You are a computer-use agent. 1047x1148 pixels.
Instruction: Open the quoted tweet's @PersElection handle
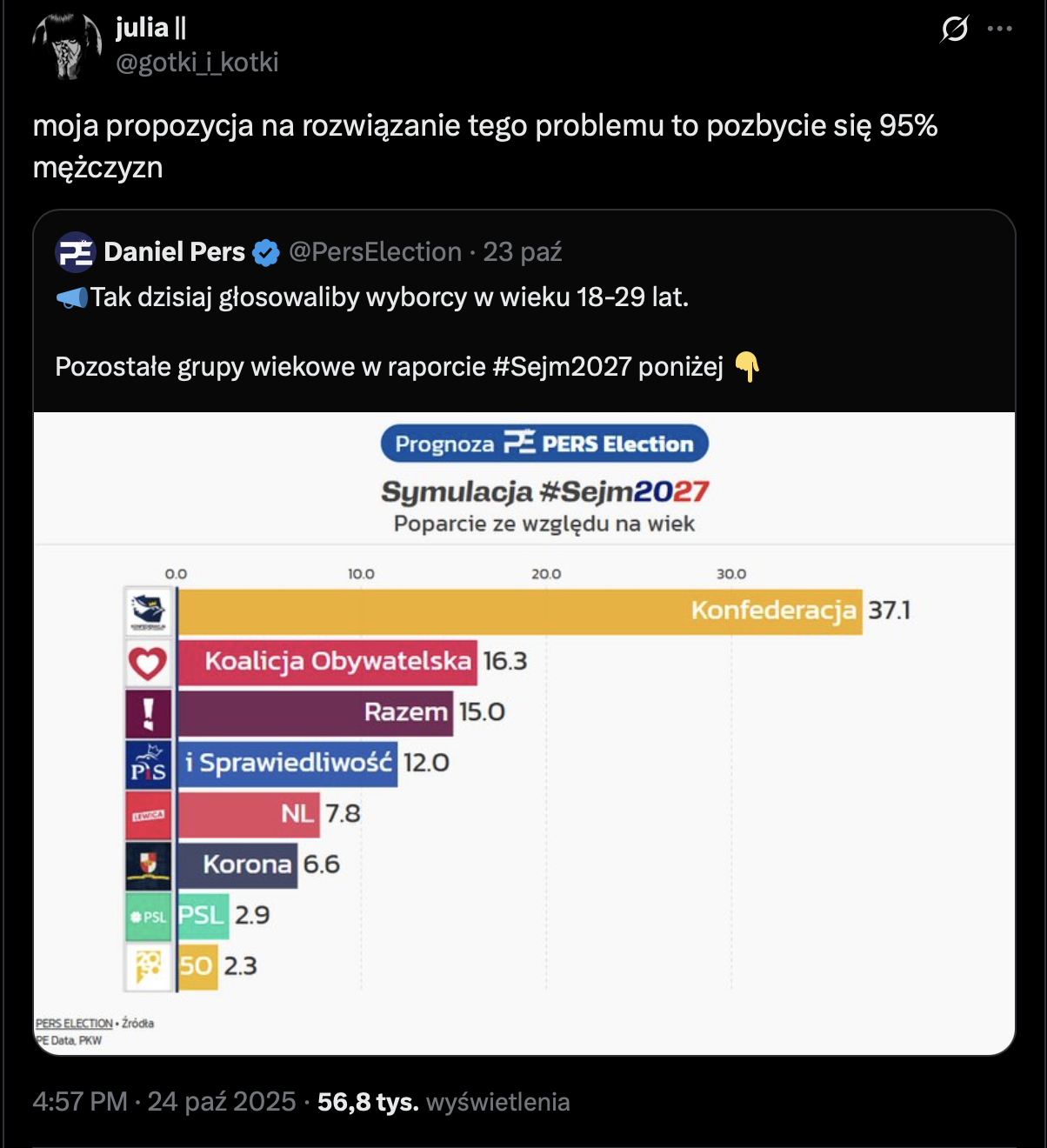tap(375, 252)
